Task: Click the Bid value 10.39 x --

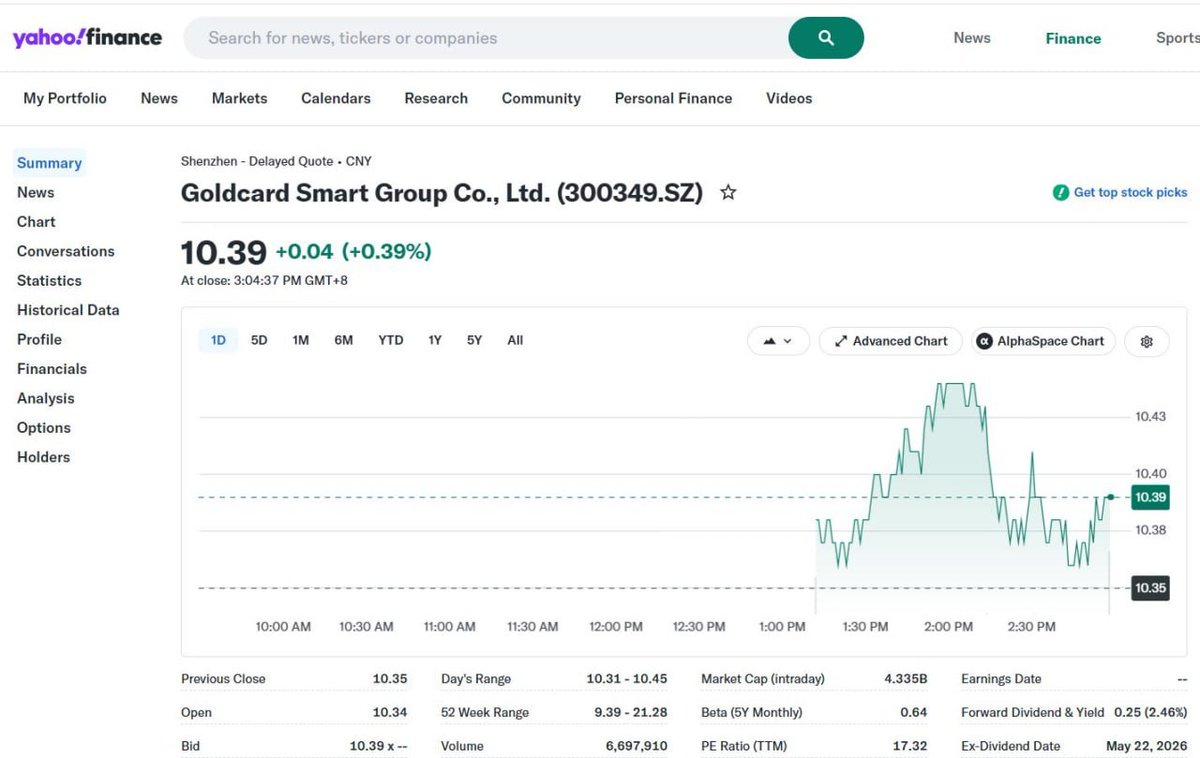Action: click(378, 746)
